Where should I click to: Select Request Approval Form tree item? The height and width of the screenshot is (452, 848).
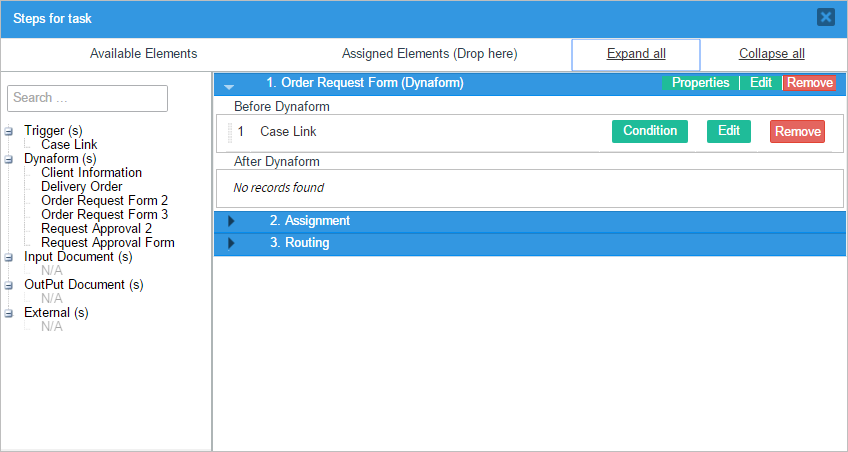click(x=108, y=243)
